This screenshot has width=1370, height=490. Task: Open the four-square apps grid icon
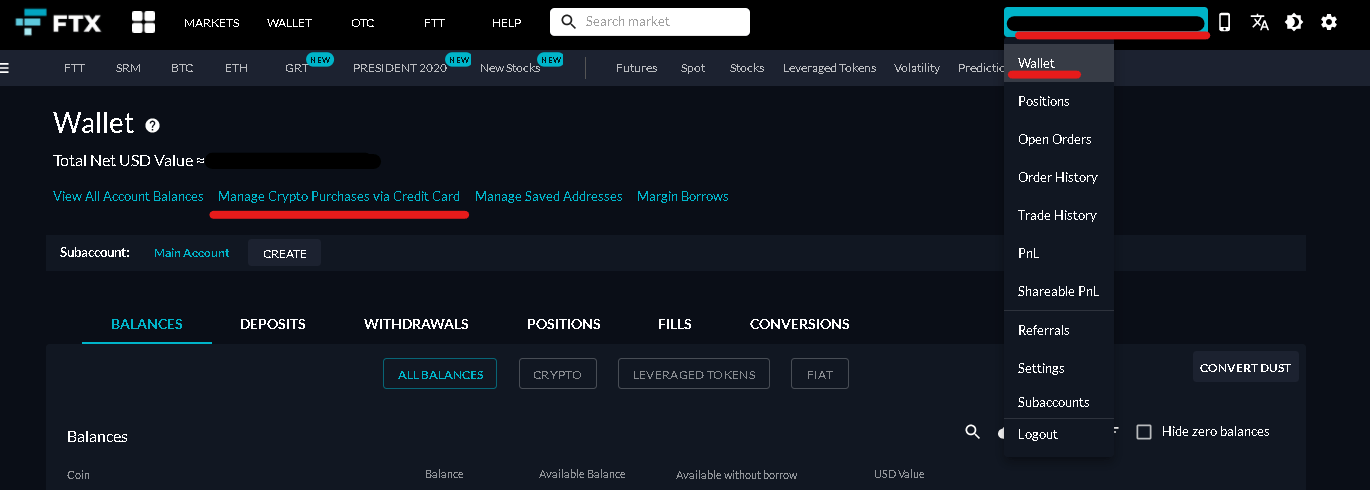pyautogui.click(x=143, y=22)
